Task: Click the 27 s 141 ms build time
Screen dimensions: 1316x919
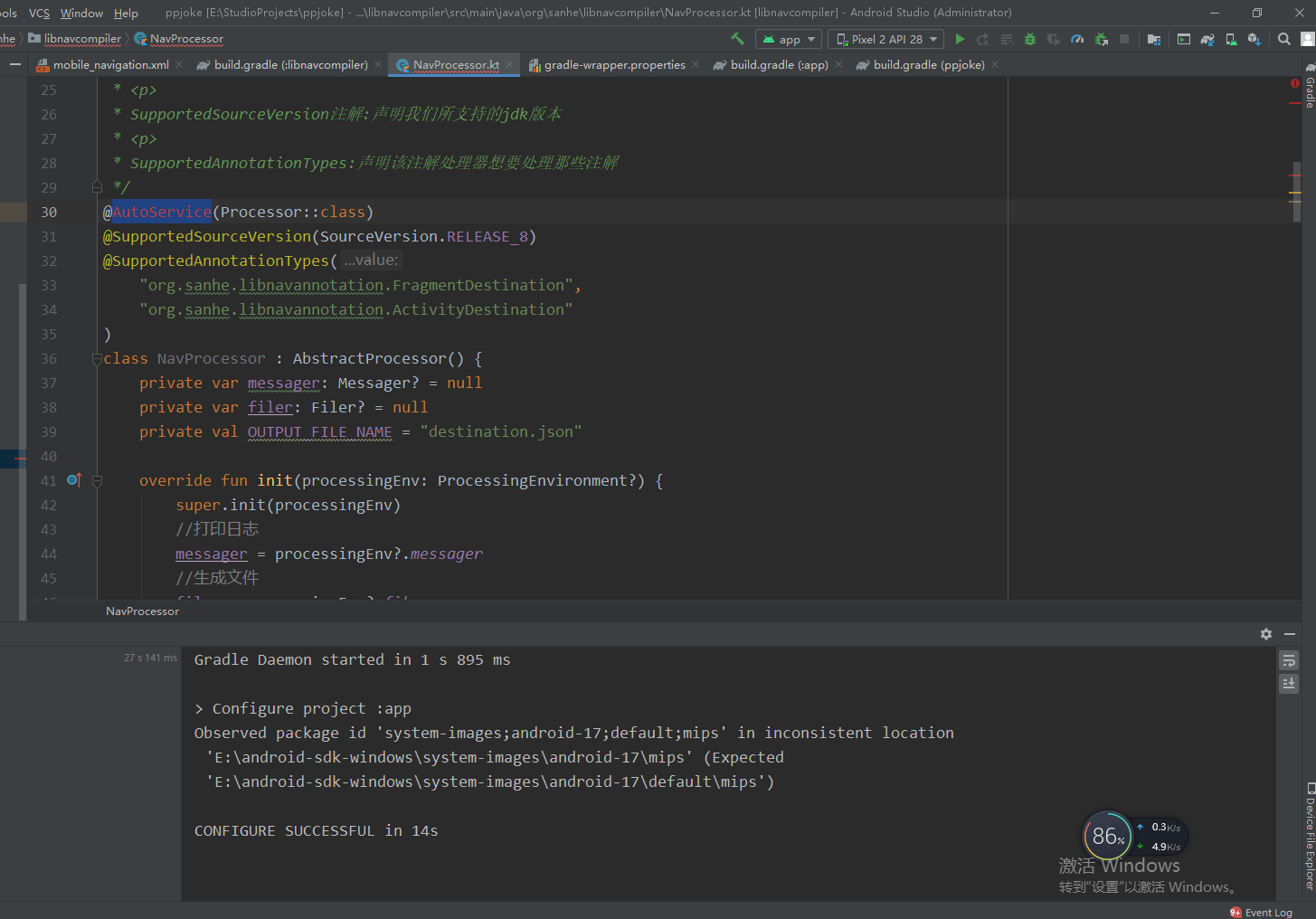Action: pyautogui.click(x=150, y=658)
